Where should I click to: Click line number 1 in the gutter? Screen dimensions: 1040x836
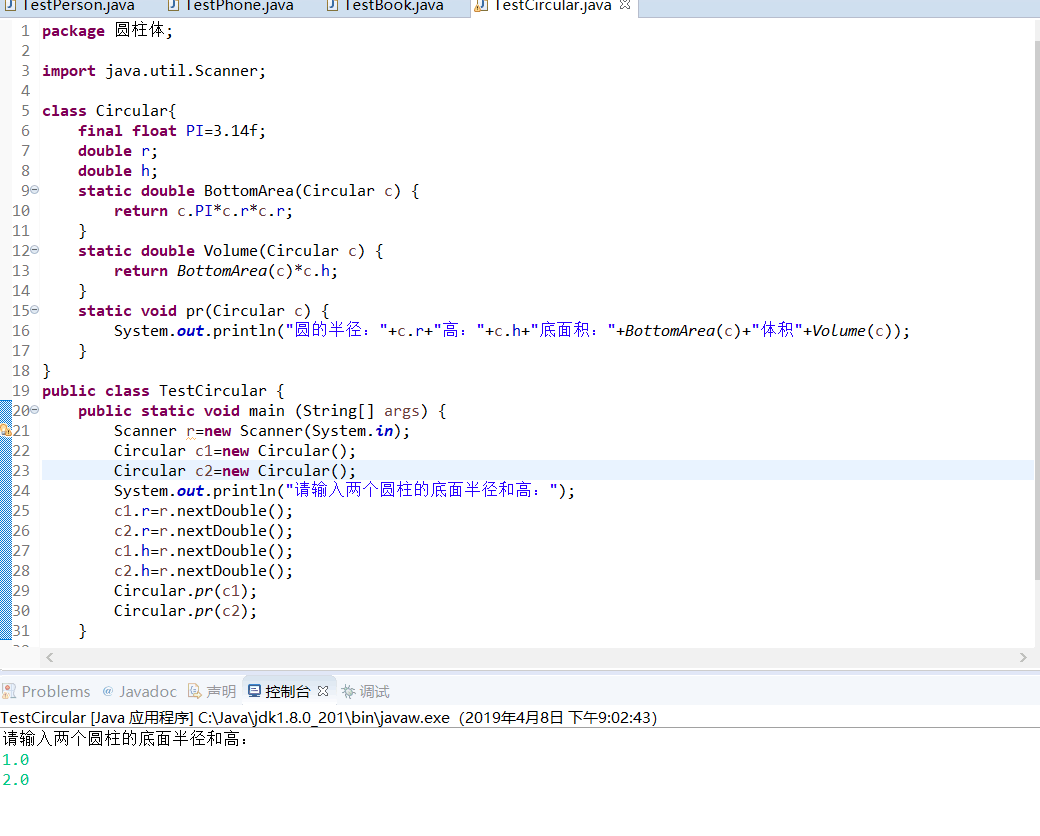25,31
